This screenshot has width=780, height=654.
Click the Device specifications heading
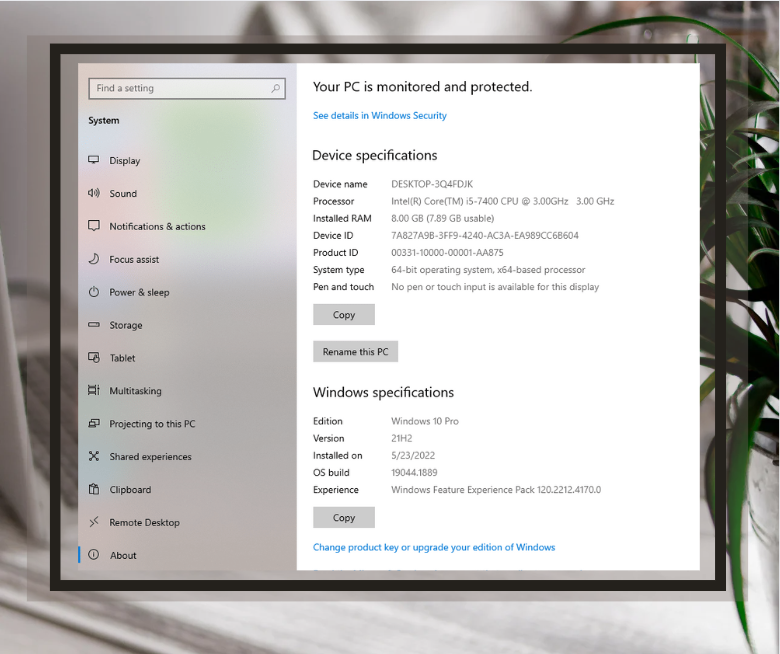375,155
